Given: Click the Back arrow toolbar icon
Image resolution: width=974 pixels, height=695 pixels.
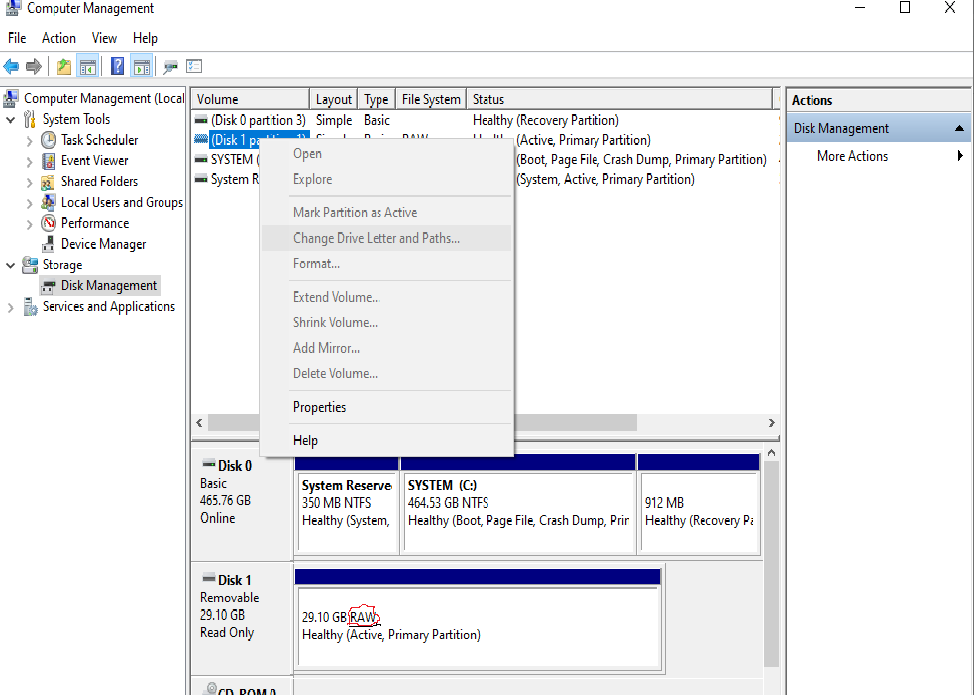Looking at the screenshot, I should 11,66.
